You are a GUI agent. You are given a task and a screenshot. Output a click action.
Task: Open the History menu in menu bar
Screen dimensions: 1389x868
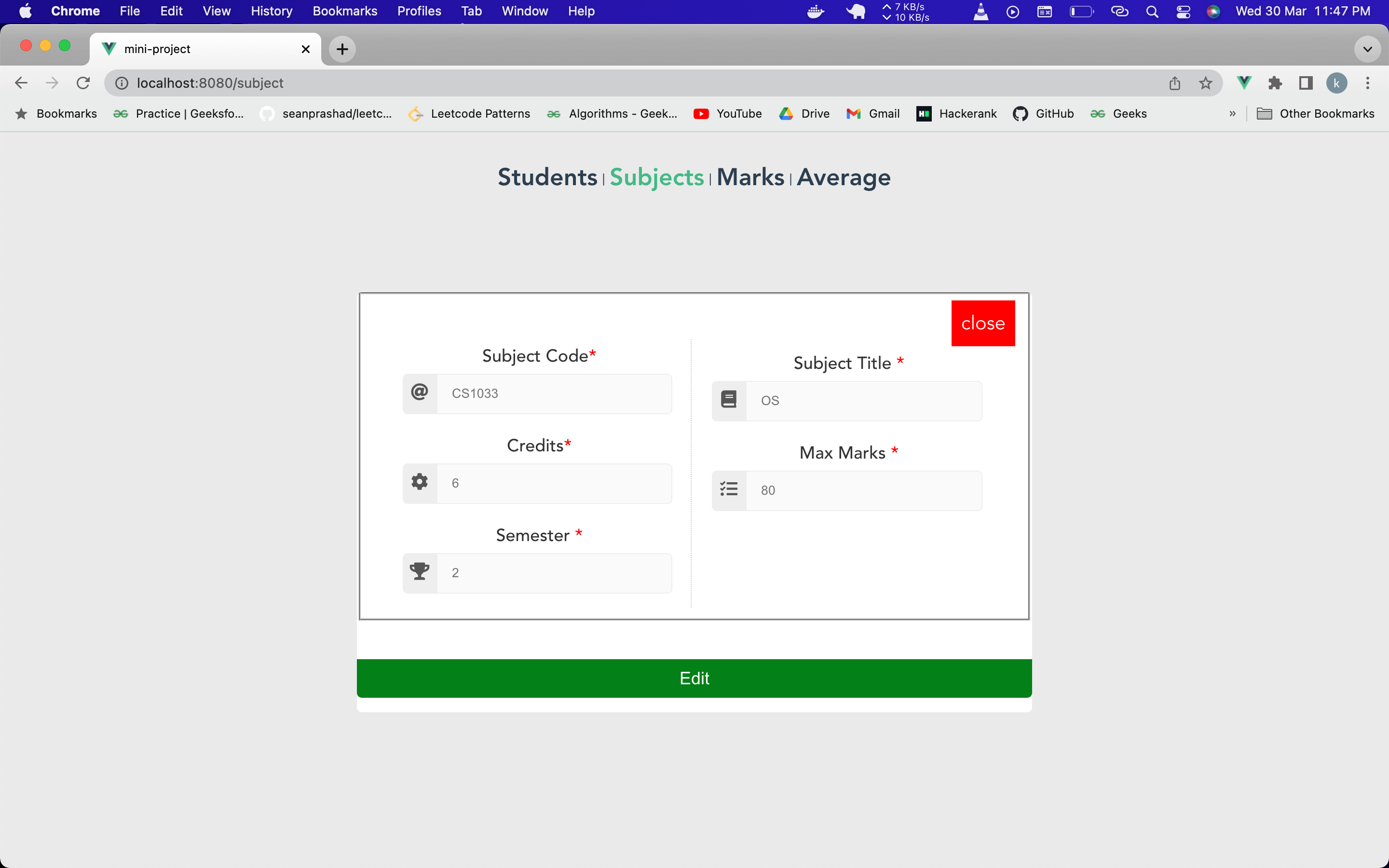[271, 12]
